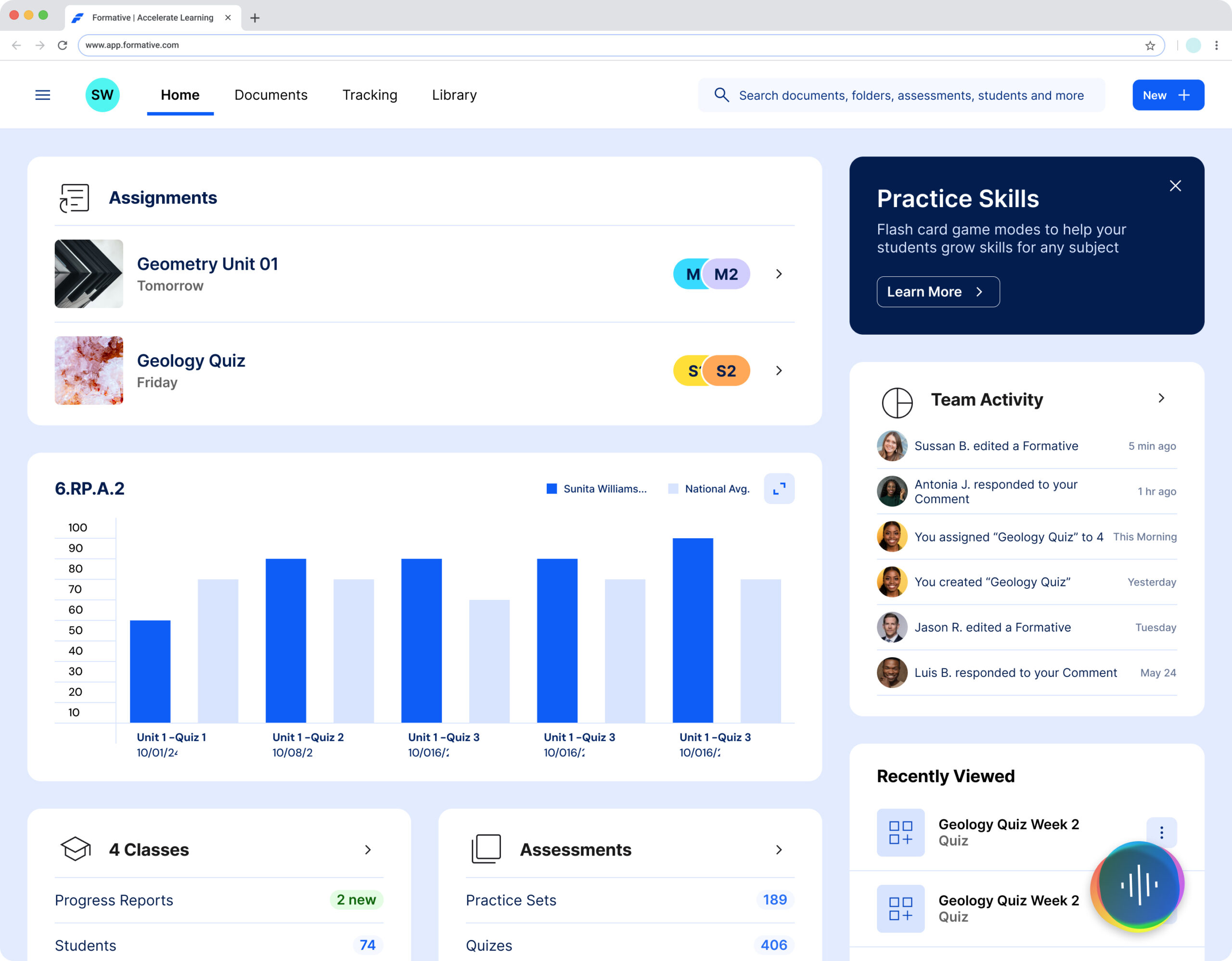Expand the Geology Quiz assignment
Viewport: 1232px width, 961px height.
[779, 371]
